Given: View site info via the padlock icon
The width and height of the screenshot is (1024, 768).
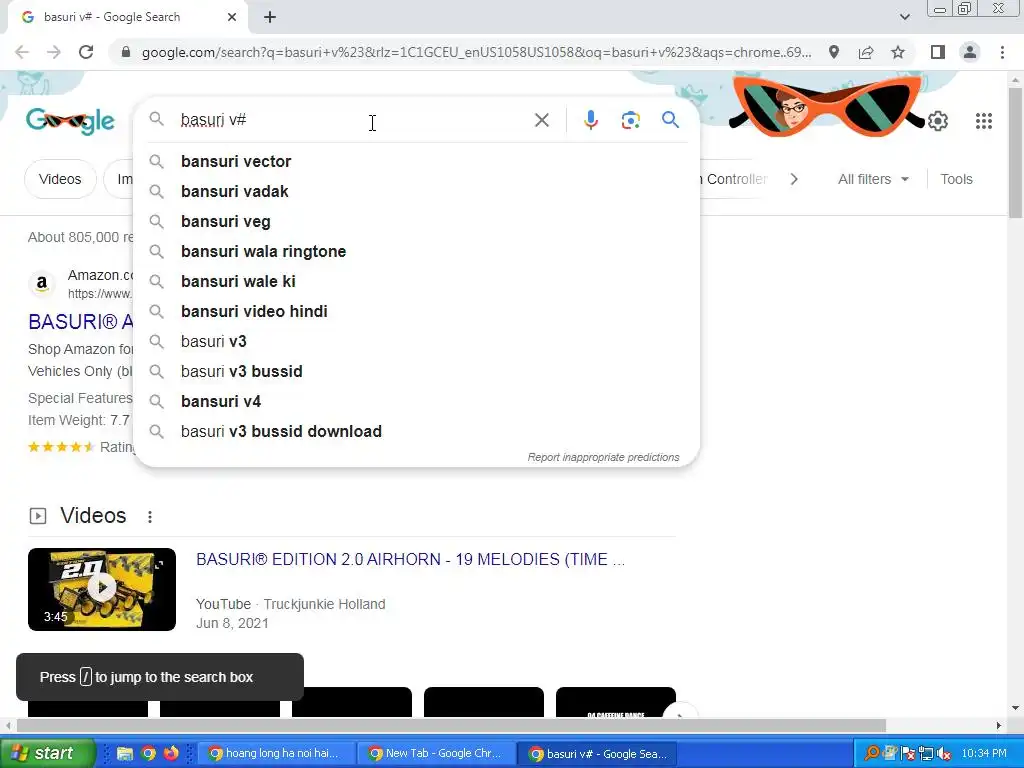Looking at the screenshot, I should point(126,52).
